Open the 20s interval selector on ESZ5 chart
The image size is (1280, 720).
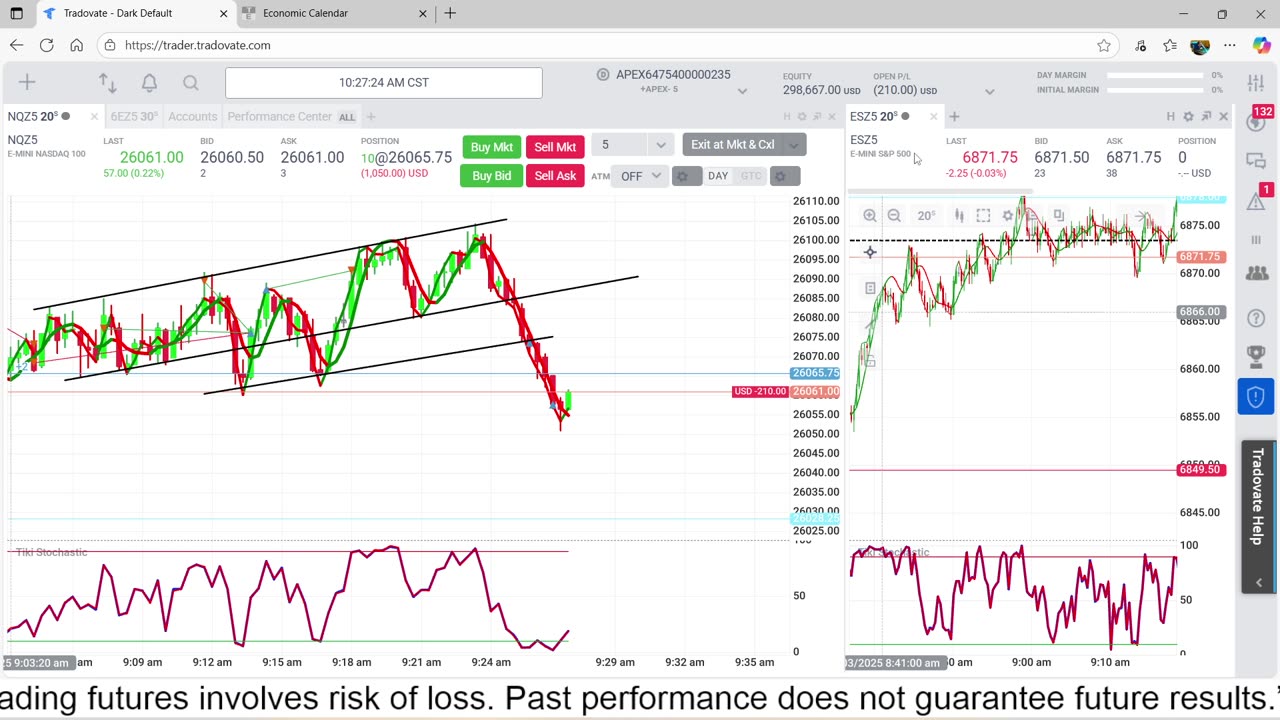(x=926, y=215)
